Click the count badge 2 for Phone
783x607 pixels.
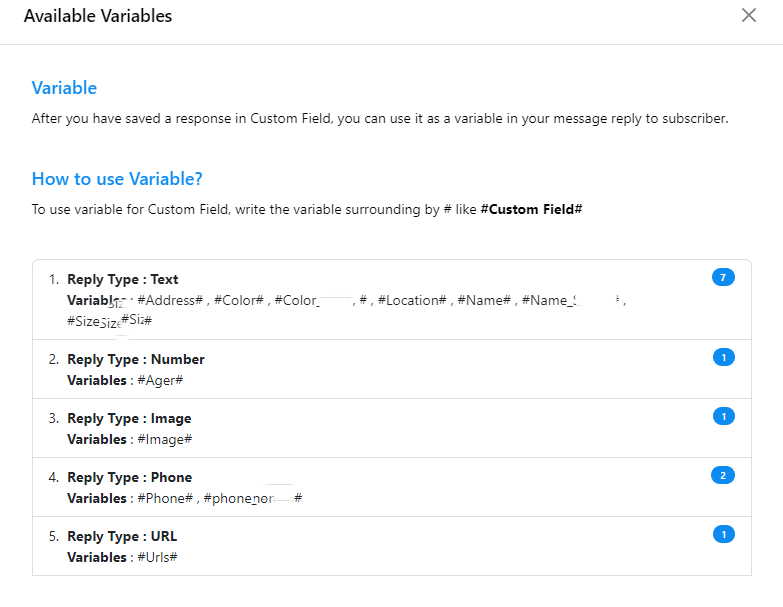723,475
